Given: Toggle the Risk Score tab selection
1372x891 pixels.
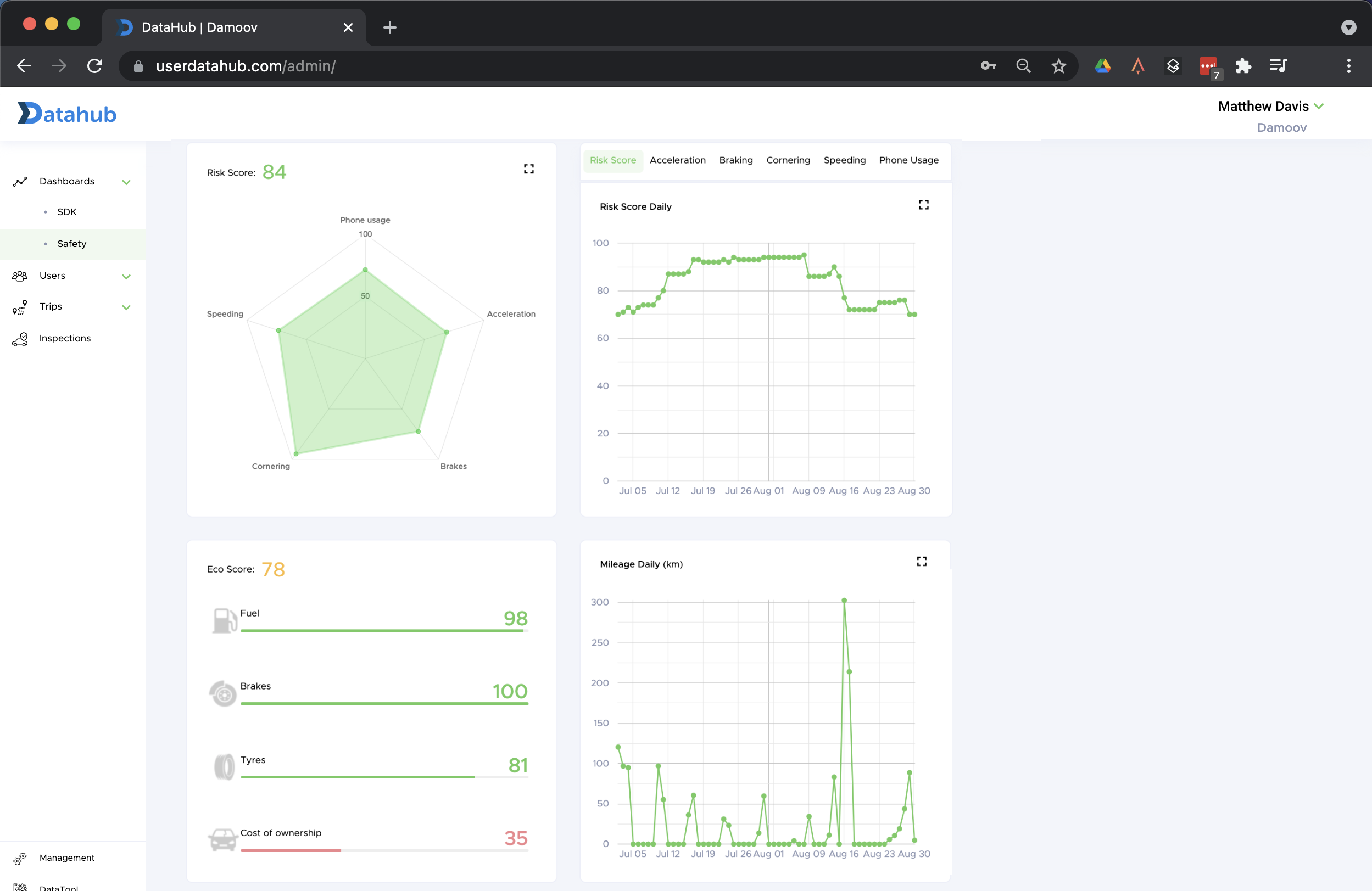Looking at the screenshot, I should [613, 160].
